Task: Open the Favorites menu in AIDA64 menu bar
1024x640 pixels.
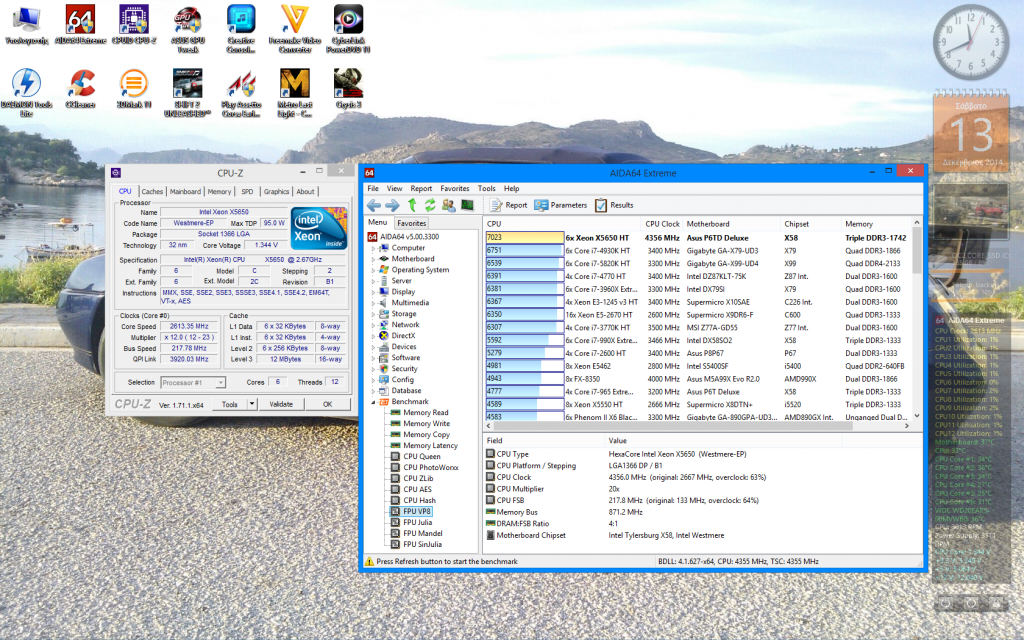Action: coord(455,189)
